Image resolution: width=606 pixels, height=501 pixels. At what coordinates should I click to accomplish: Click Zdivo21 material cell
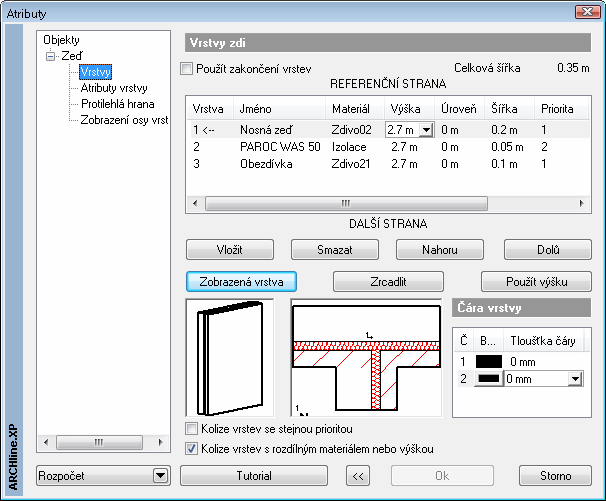click(351, 164)
